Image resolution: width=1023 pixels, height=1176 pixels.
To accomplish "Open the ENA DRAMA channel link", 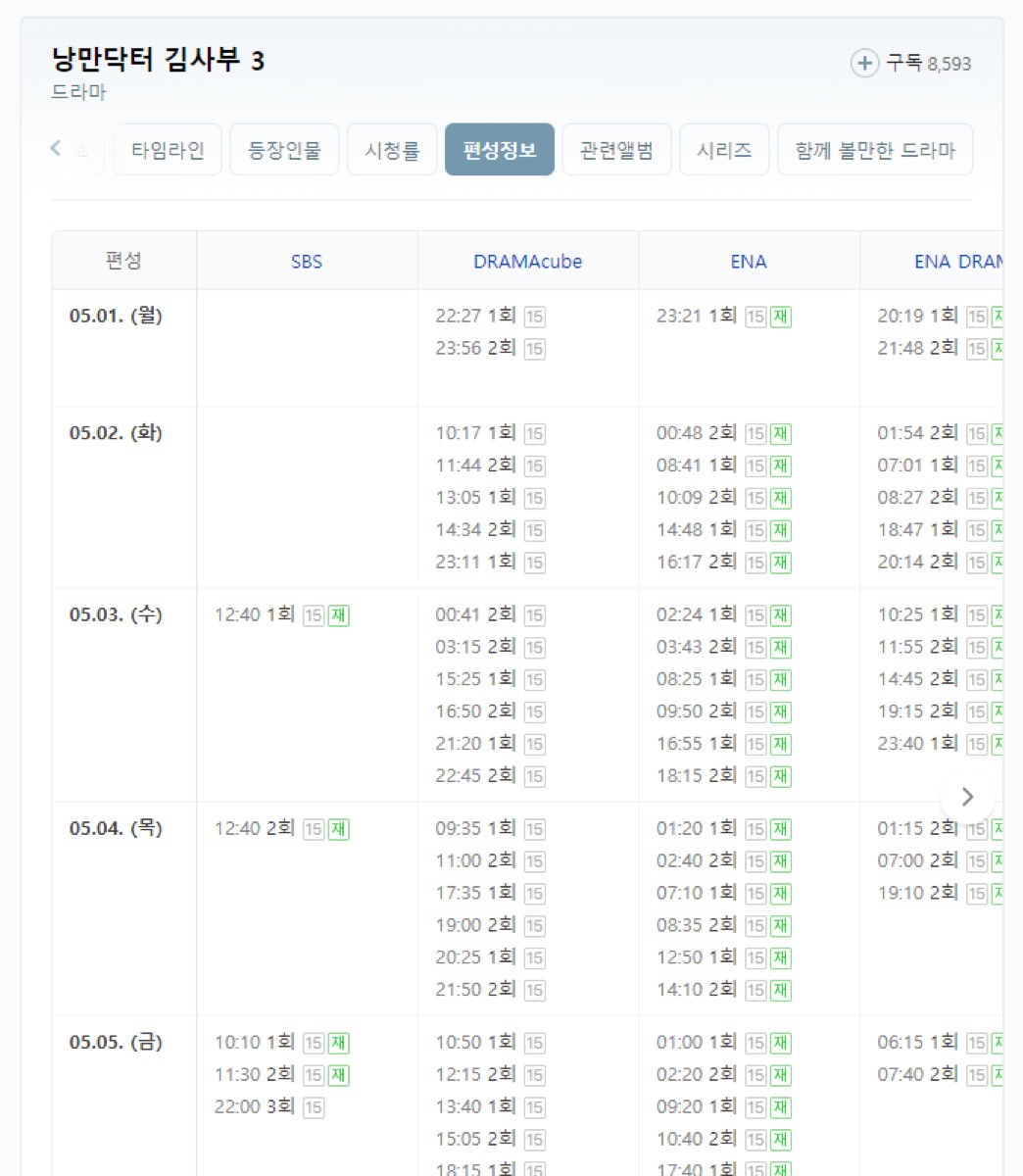I will click(958, 262).
